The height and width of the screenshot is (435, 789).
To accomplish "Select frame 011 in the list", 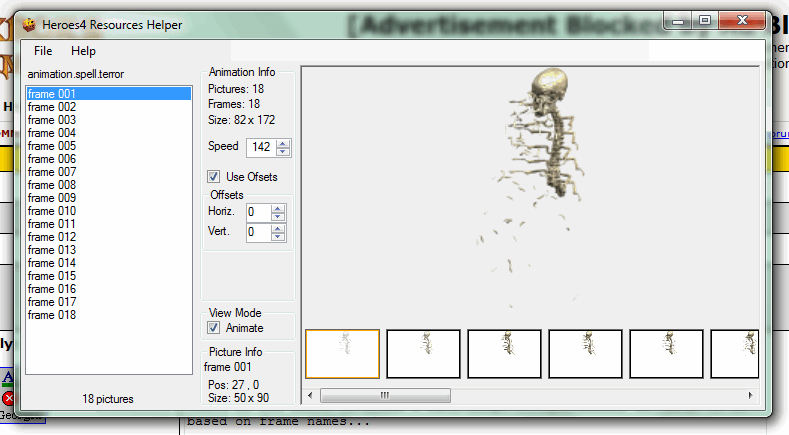I will click(x=109, y=224).
